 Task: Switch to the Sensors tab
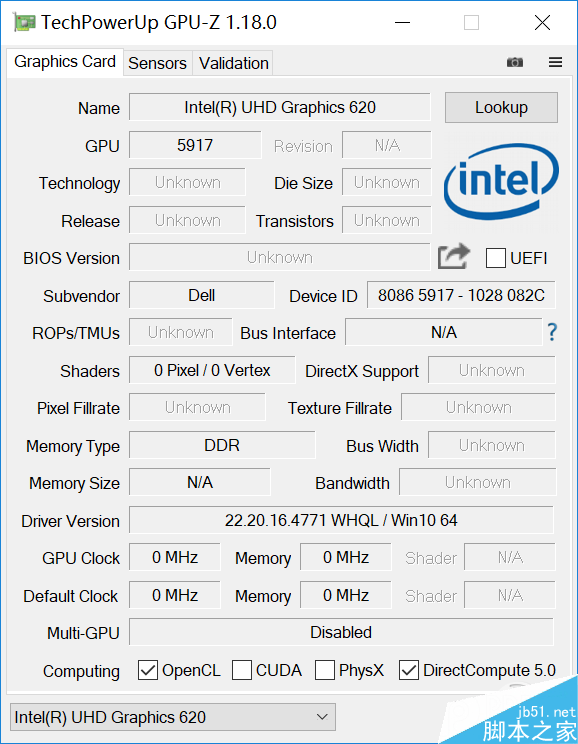click(158, 63)
